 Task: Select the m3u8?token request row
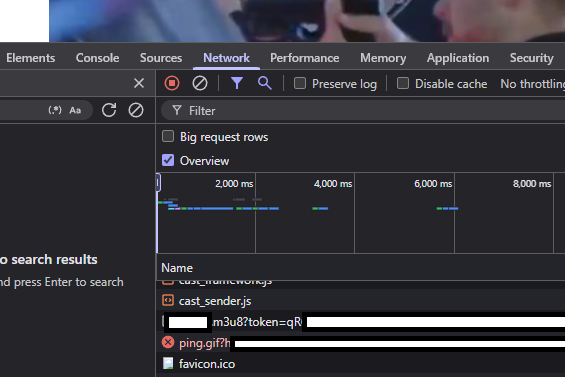(361, 321)
